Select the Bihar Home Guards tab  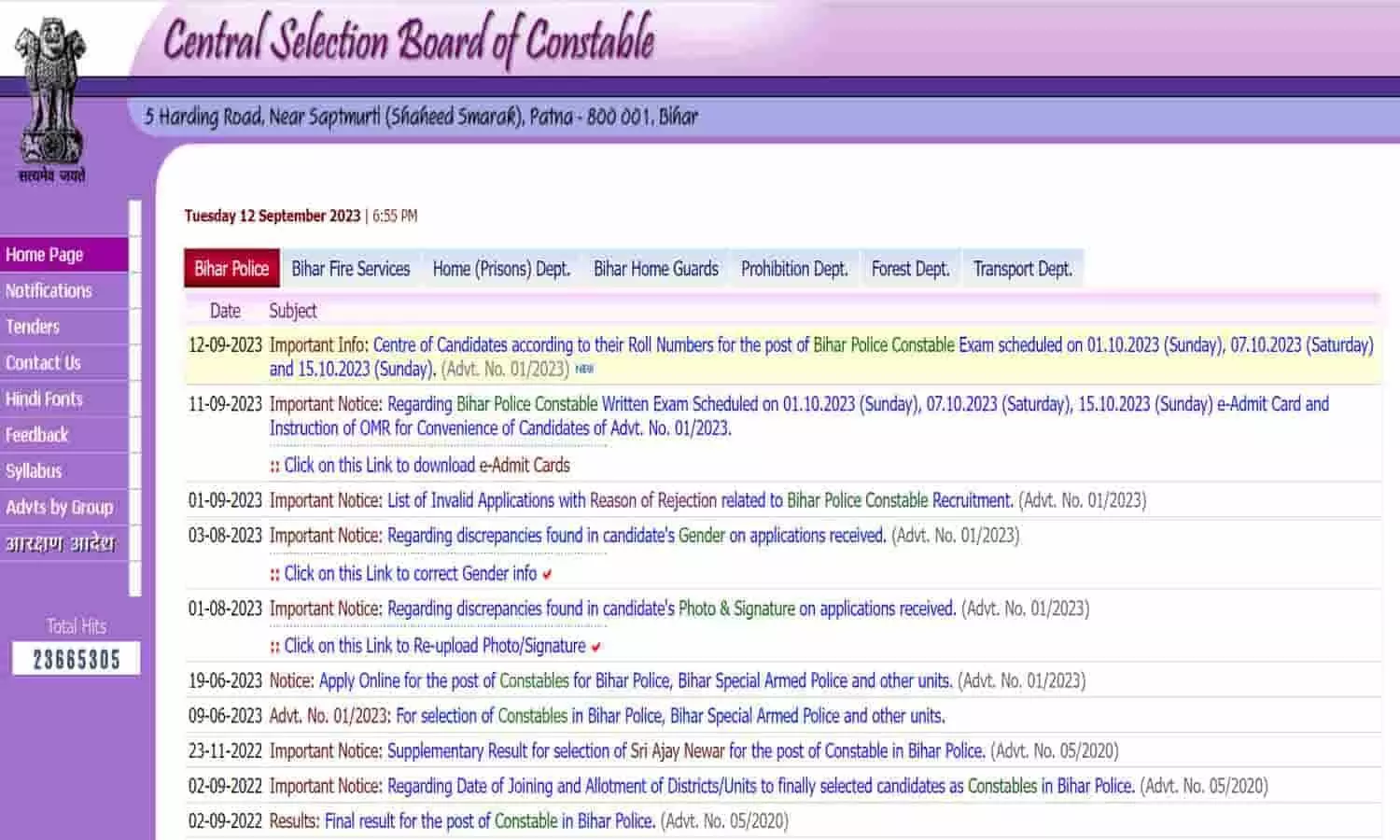click(655, 269)
